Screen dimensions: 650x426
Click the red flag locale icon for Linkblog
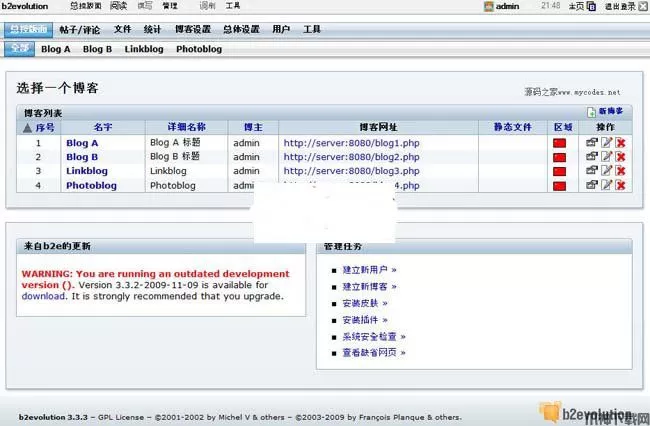(x=559, y=172)
